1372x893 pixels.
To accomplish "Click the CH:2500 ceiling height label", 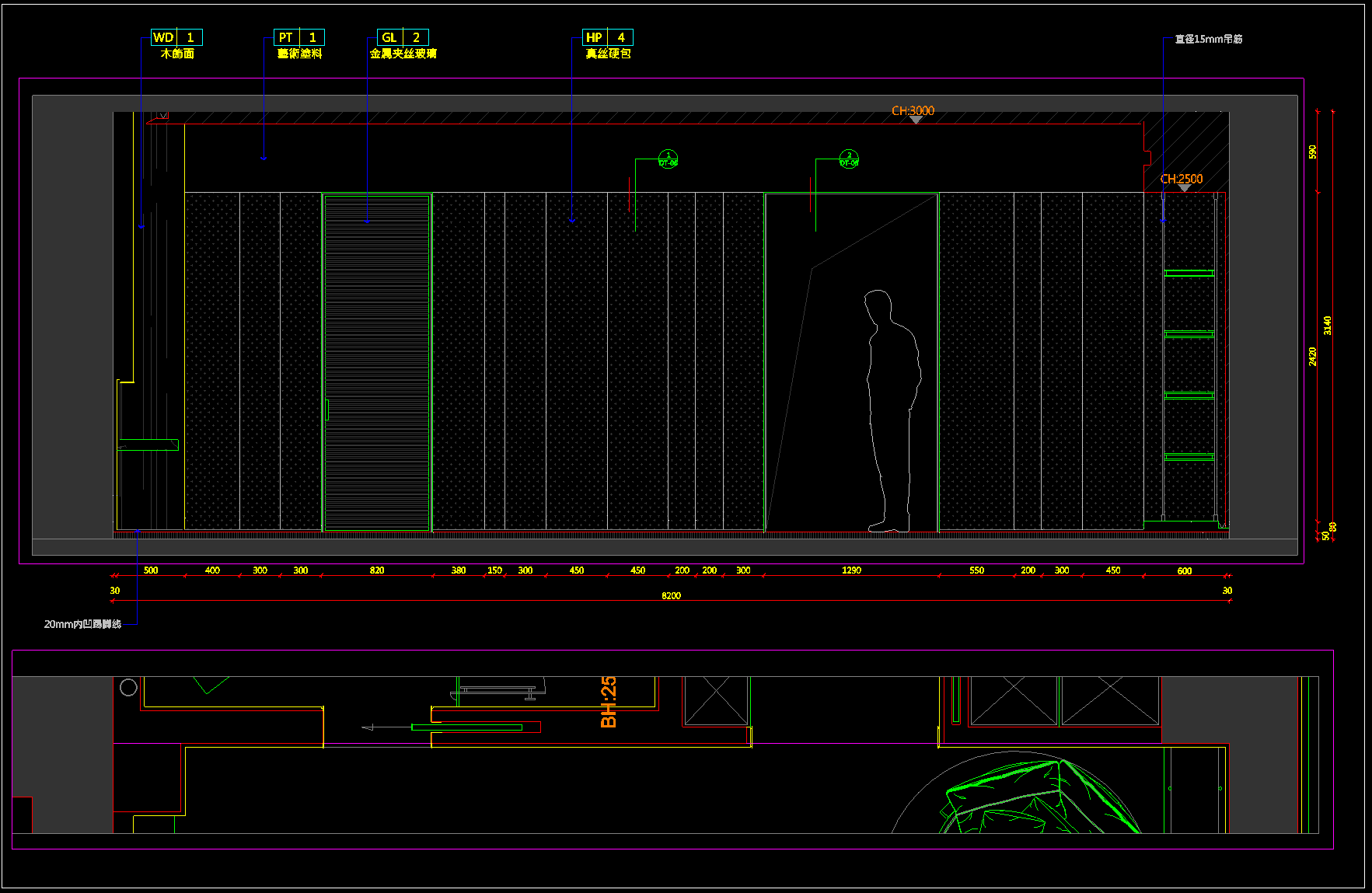I will 1182,179.
